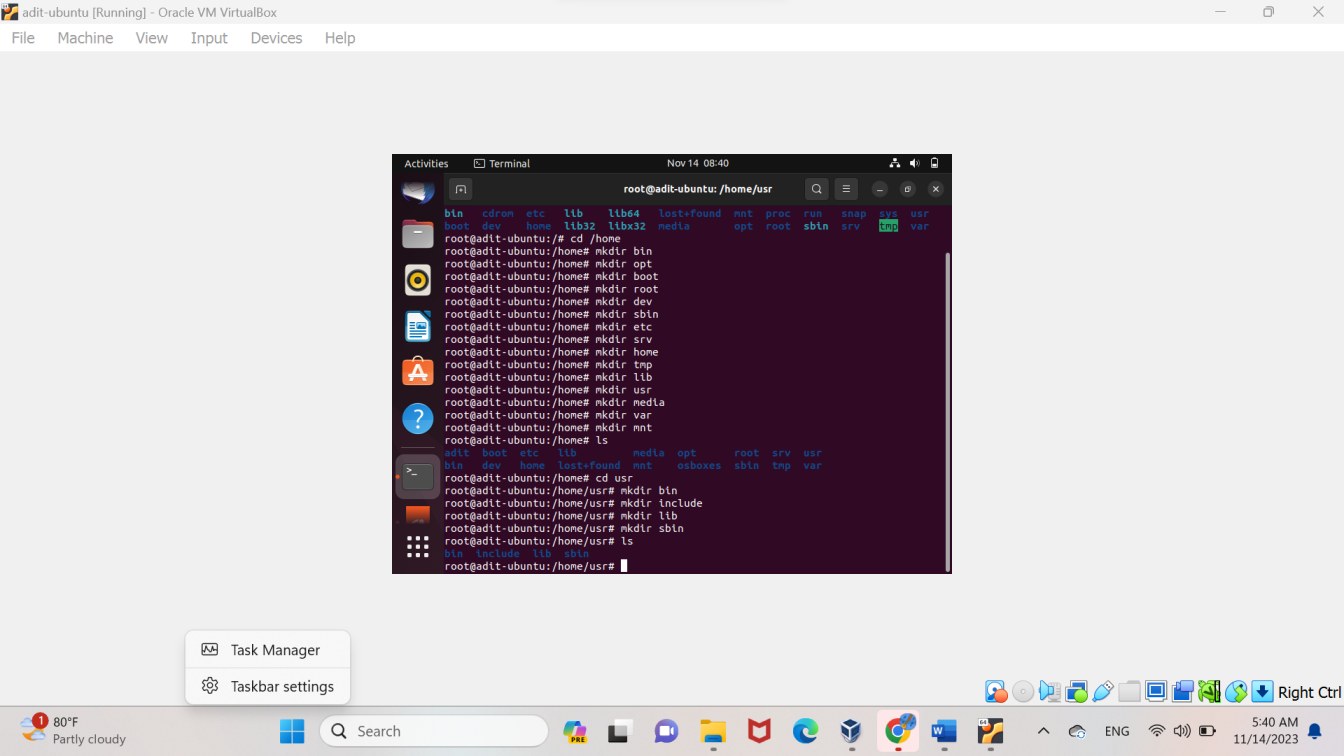Click the Terminal app menu in top bar

pyautogui.click(x=502, y=163)
